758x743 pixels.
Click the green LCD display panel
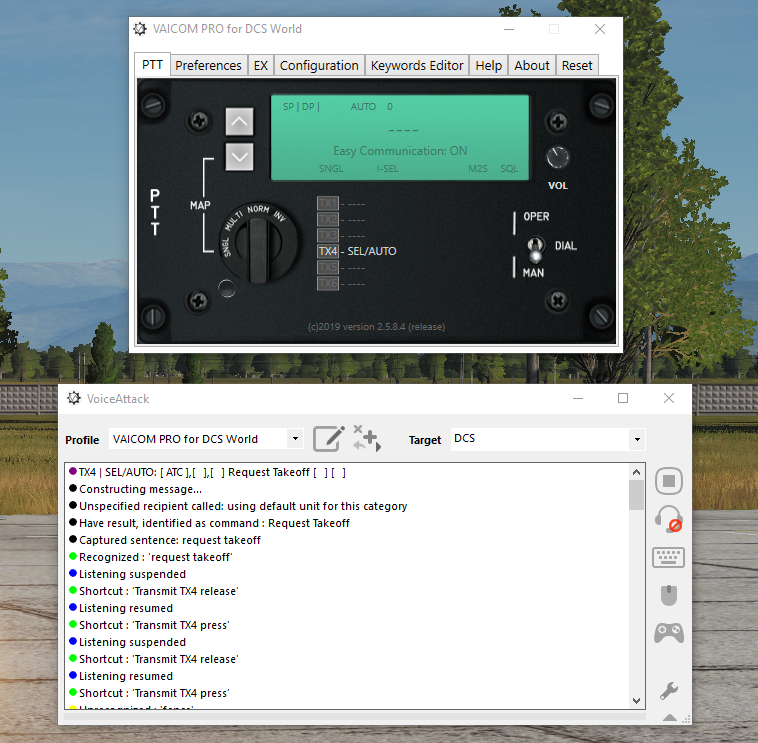click(x=400, y=138)
